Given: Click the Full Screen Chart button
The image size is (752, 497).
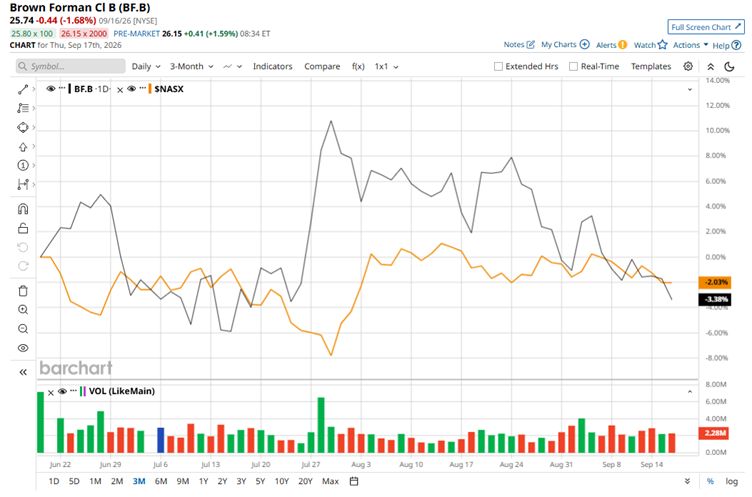Looking at the screenshot, I should point(706,27).
